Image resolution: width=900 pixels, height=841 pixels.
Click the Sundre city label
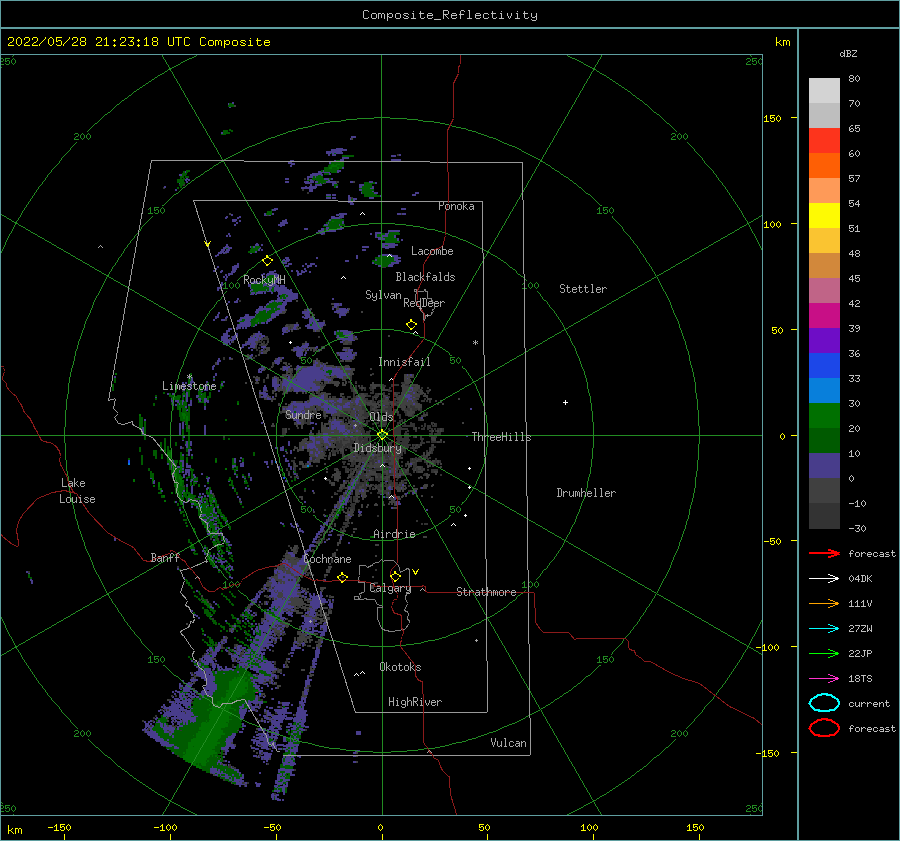tap(303, 414)
